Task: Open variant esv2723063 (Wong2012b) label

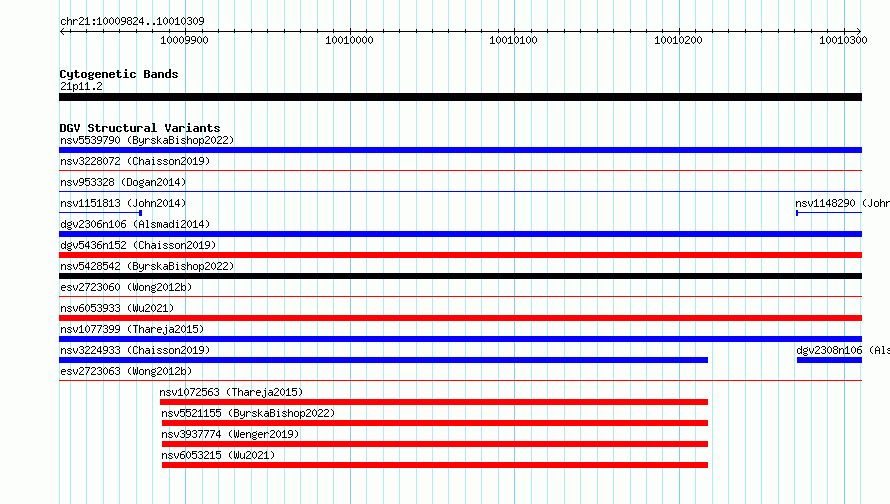Action: (x=126, y=371)
